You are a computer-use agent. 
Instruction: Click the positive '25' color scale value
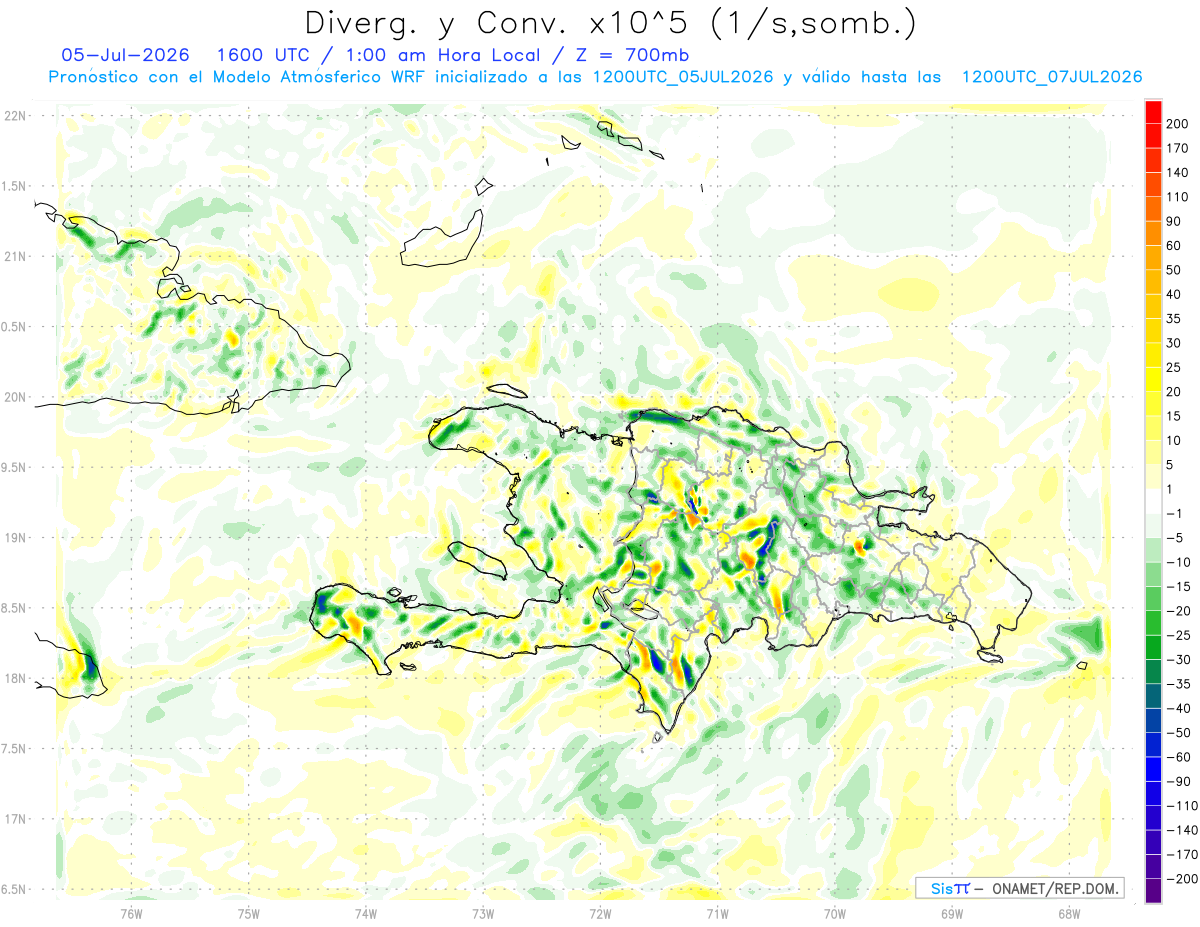1174,367
